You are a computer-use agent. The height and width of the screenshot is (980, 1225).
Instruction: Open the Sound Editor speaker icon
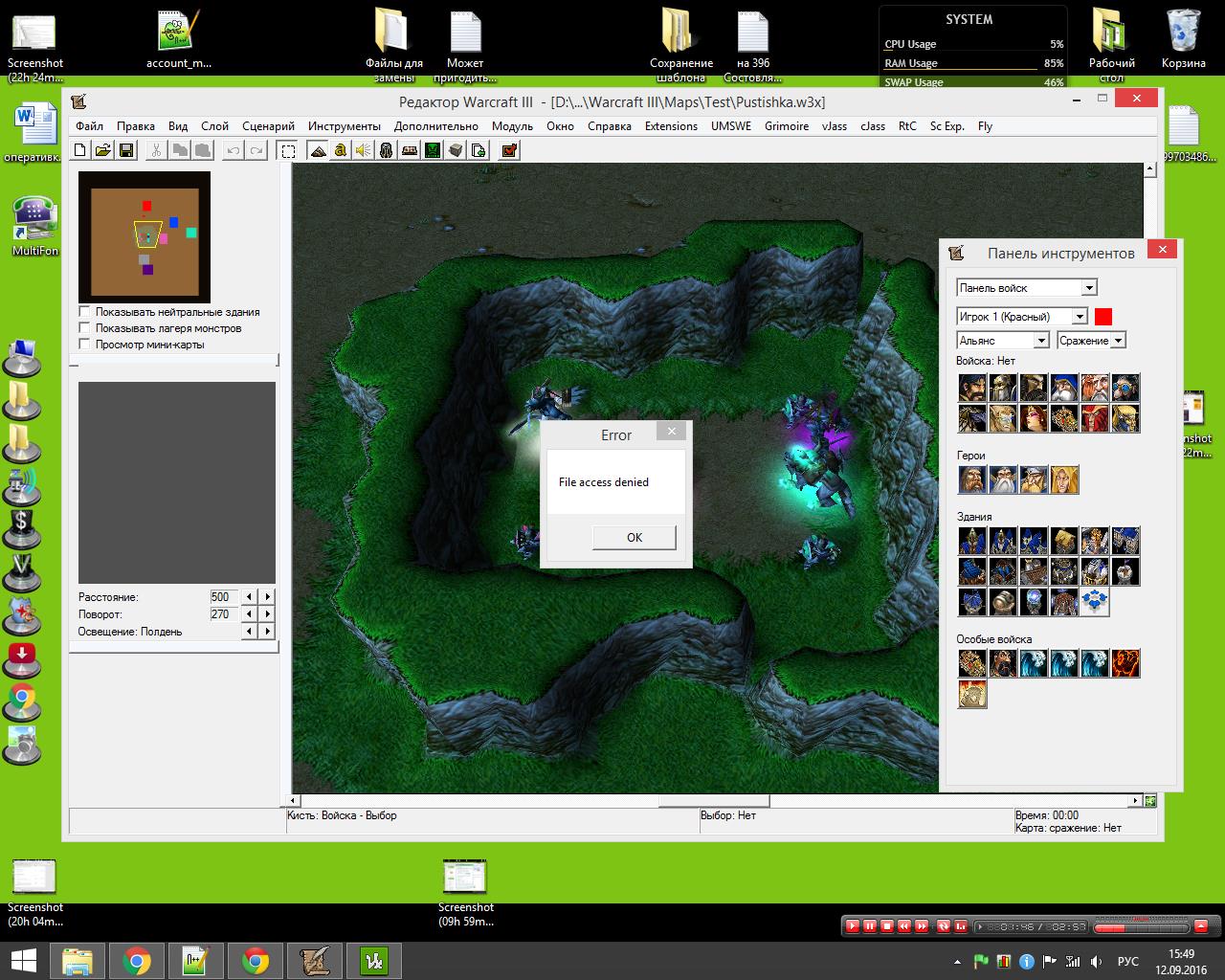click(363, 150)
